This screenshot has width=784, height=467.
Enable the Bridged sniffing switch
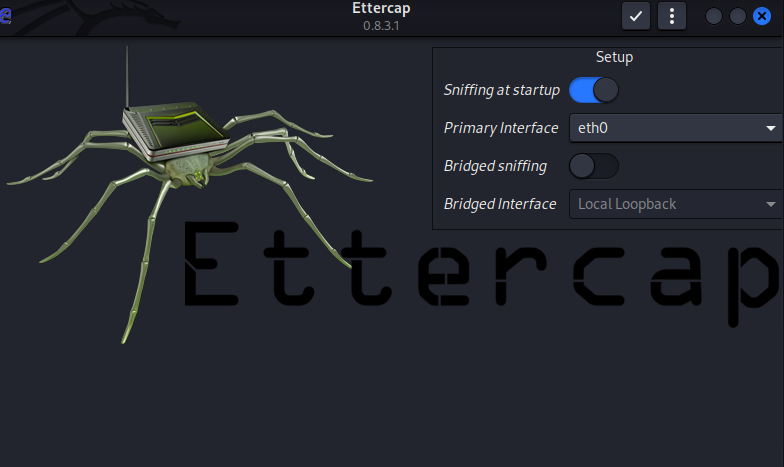tap(594, 166)
